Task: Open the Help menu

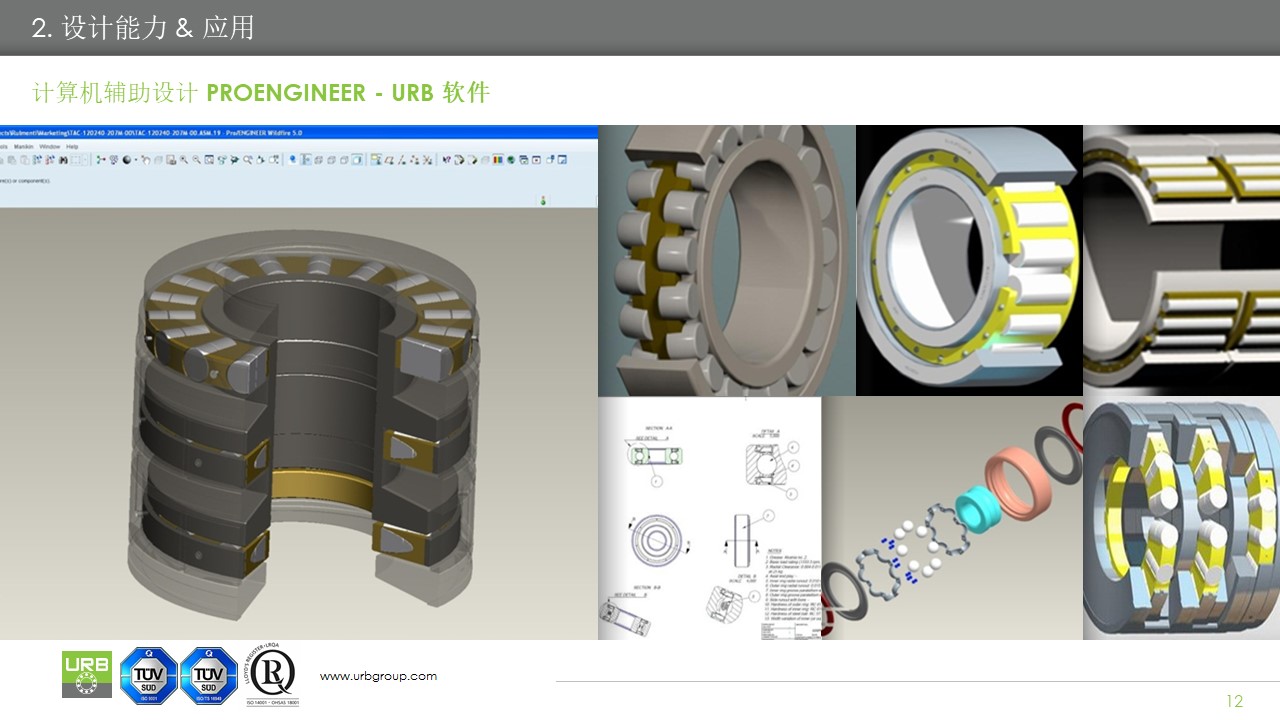Action: point(72,147)
